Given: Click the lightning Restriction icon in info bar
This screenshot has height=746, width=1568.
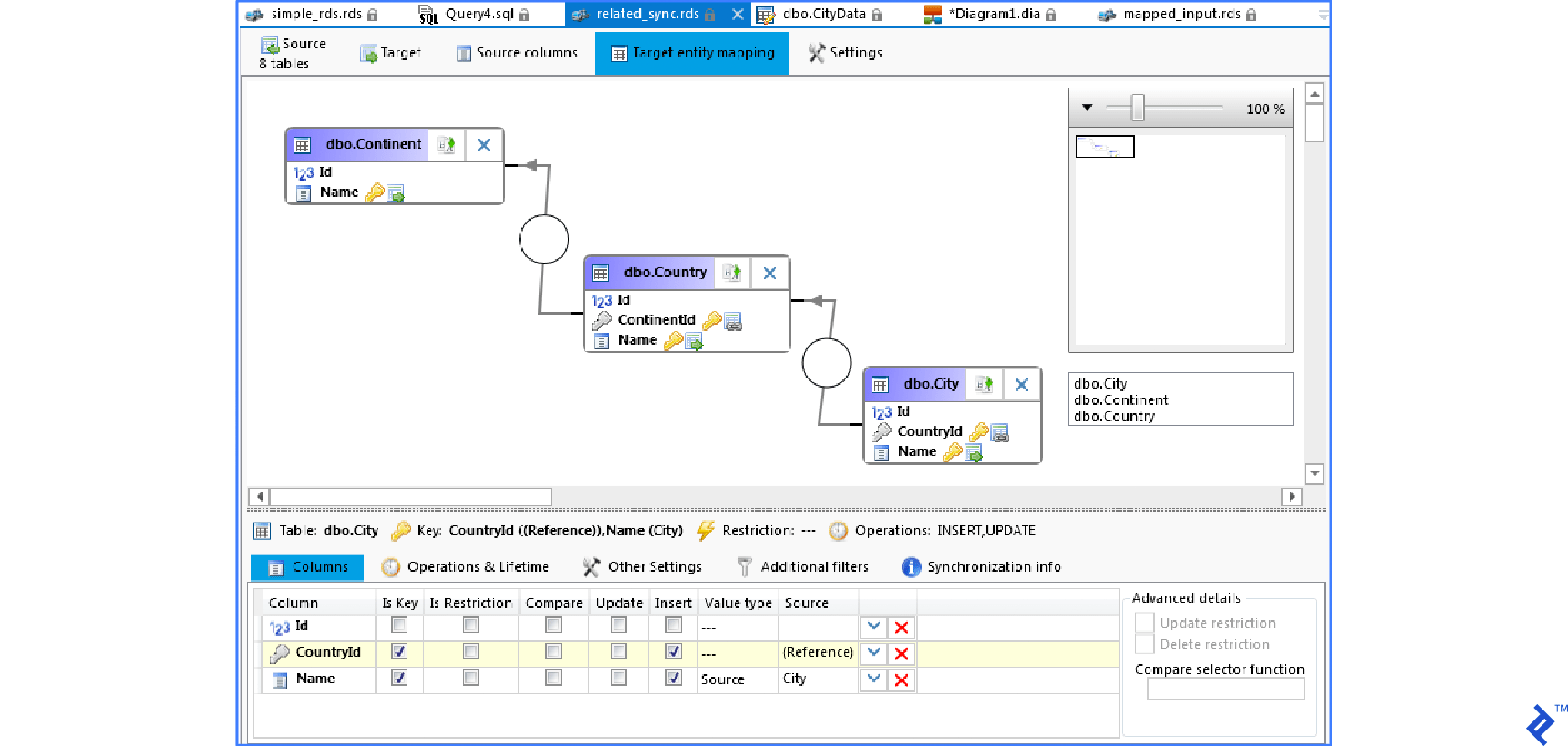Looking at the screenshot, I should (x=706, y=531).
